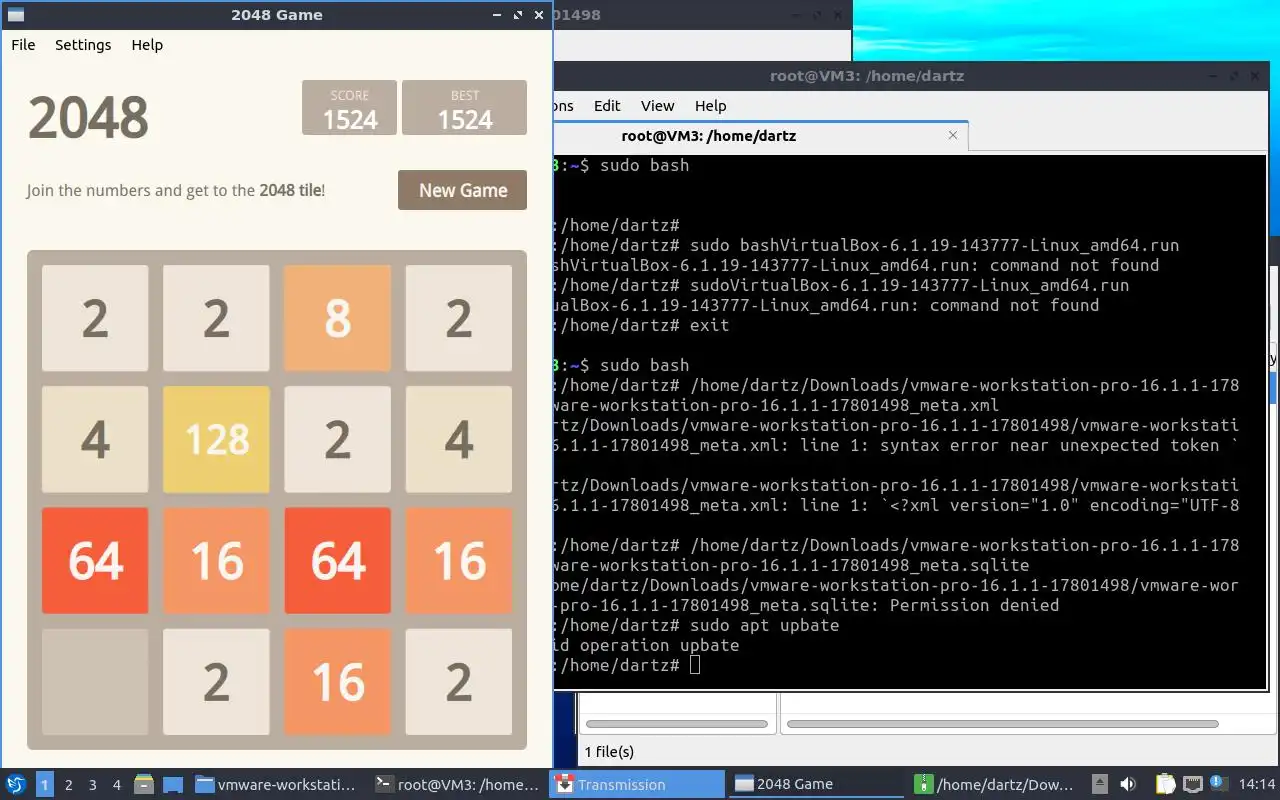This screenshot has height=800, width=1280.
Task: Click the right pane horizontal scrollbar in file manager
Action: click(x=1003, y=724)
